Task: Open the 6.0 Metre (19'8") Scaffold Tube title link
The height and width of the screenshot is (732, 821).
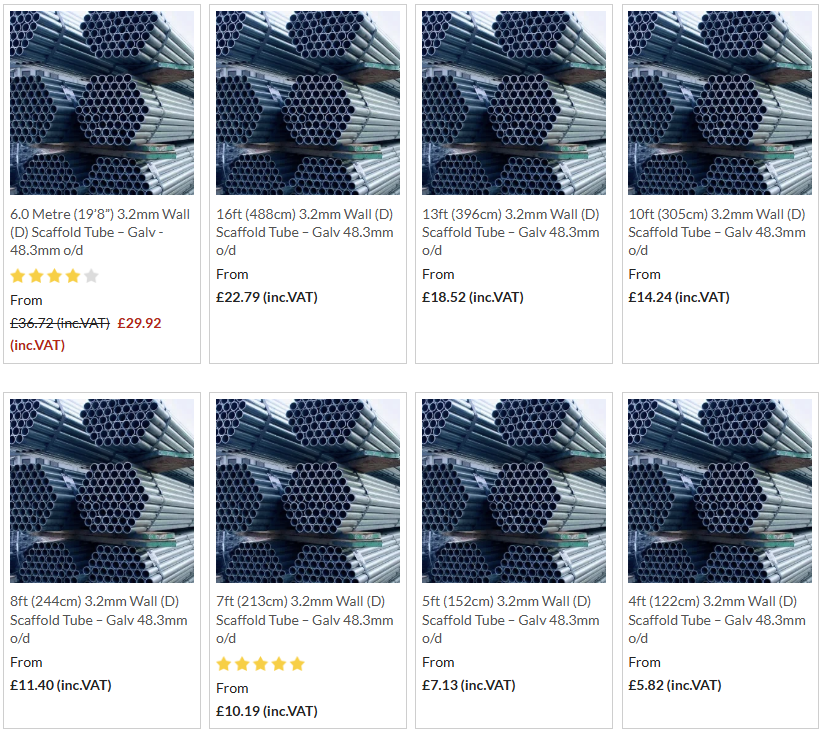Action: point(100,232)
